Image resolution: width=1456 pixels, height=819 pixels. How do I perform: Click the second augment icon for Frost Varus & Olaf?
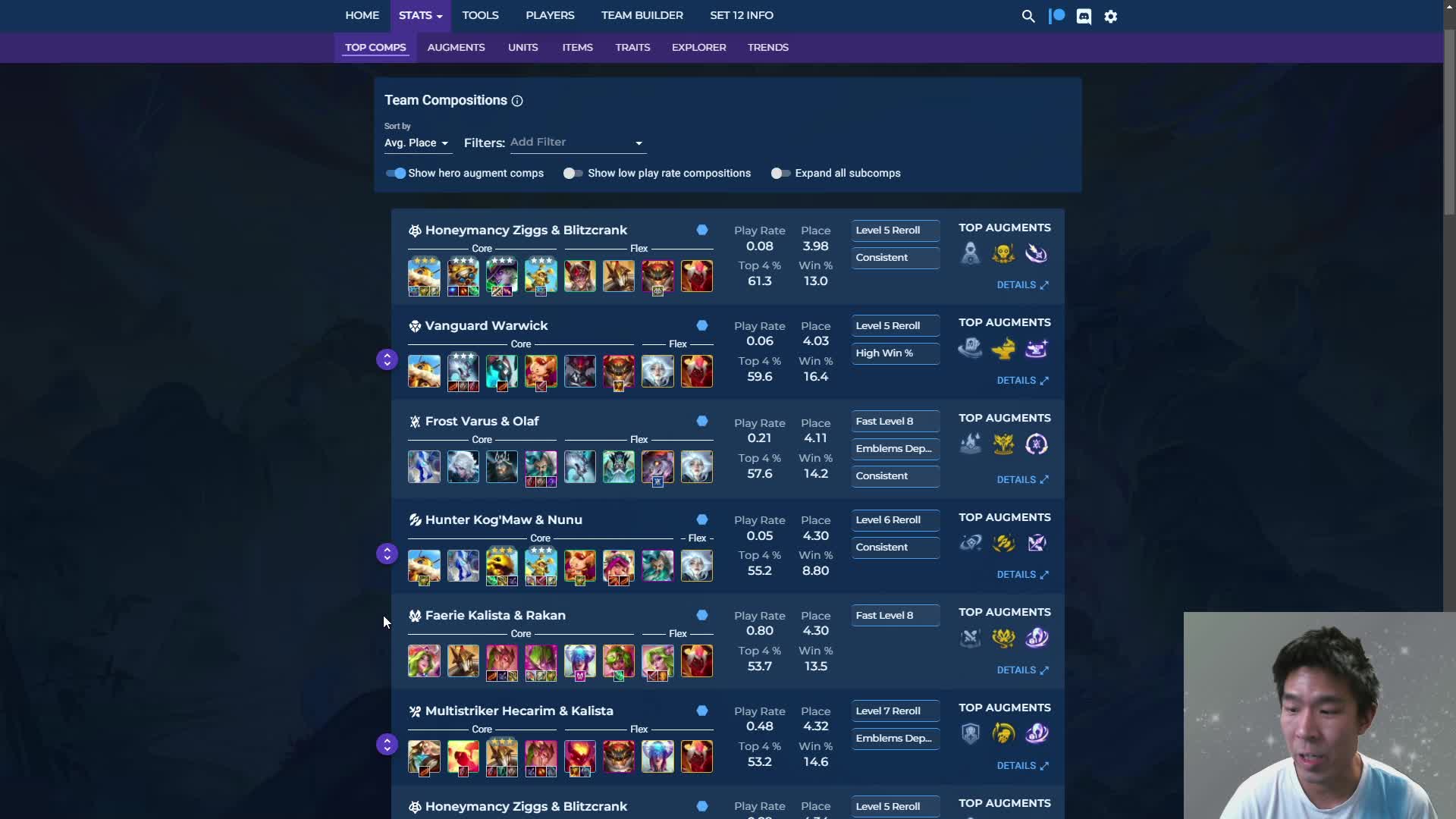[x=1003, y=444]
